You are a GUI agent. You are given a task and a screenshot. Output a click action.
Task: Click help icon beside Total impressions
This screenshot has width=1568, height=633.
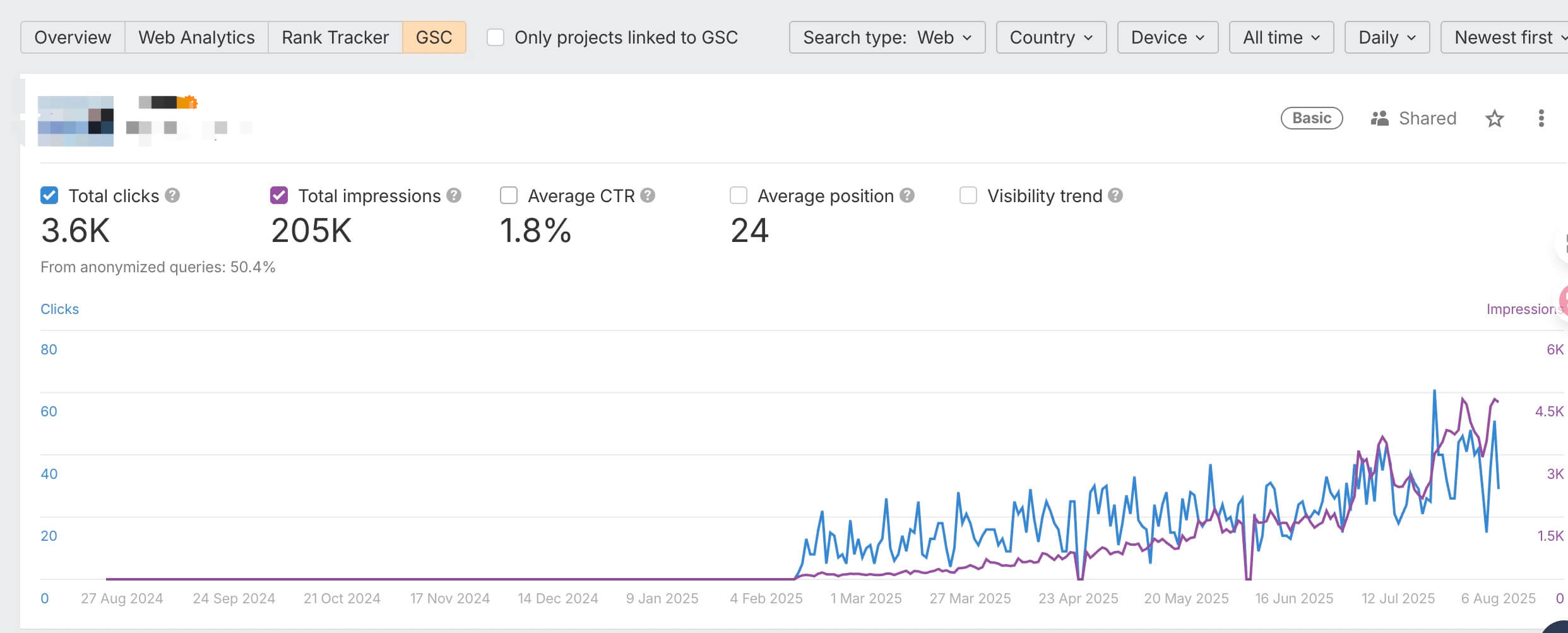click(x=454, y=196)
